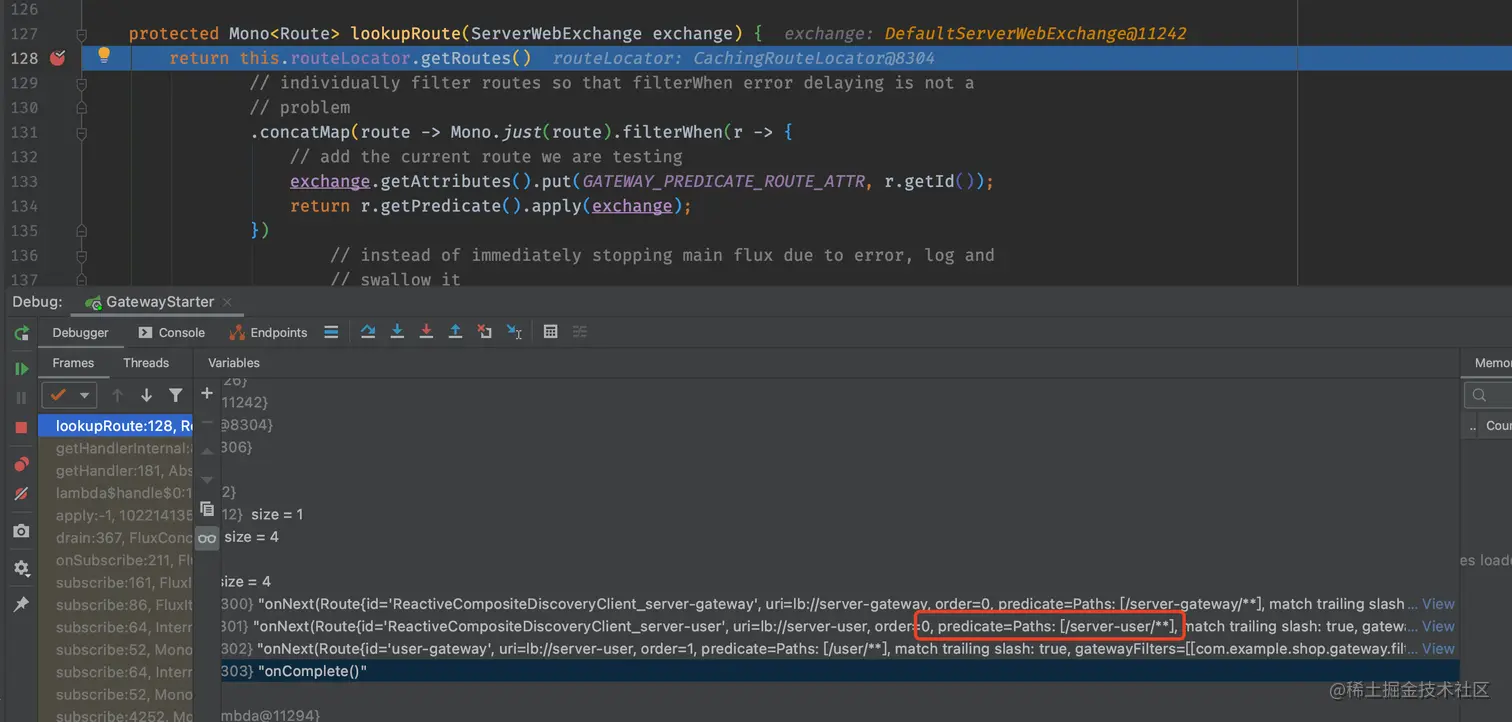Screen dimensions: 1512x722
Task: Rerun the GatewayStarter debug session
Action: click(21, 333)
